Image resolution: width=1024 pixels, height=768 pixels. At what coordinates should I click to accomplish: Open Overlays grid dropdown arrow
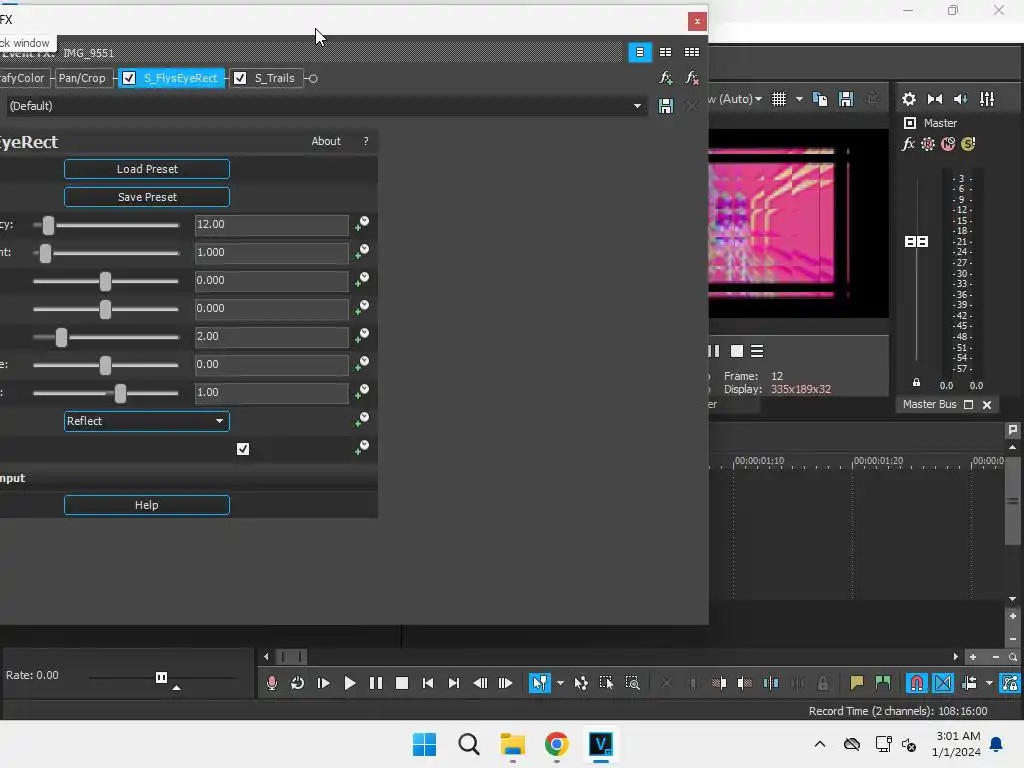(799, 99)
